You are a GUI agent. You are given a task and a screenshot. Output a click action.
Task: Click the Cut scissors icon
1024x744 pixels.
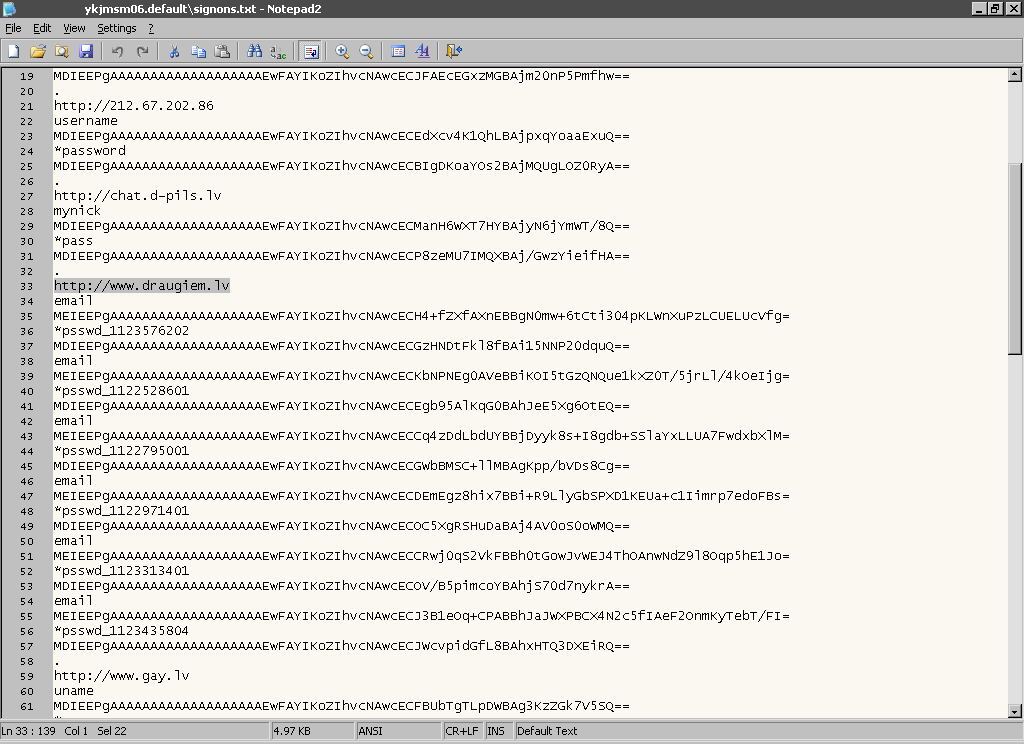click(x=174, y=51)
